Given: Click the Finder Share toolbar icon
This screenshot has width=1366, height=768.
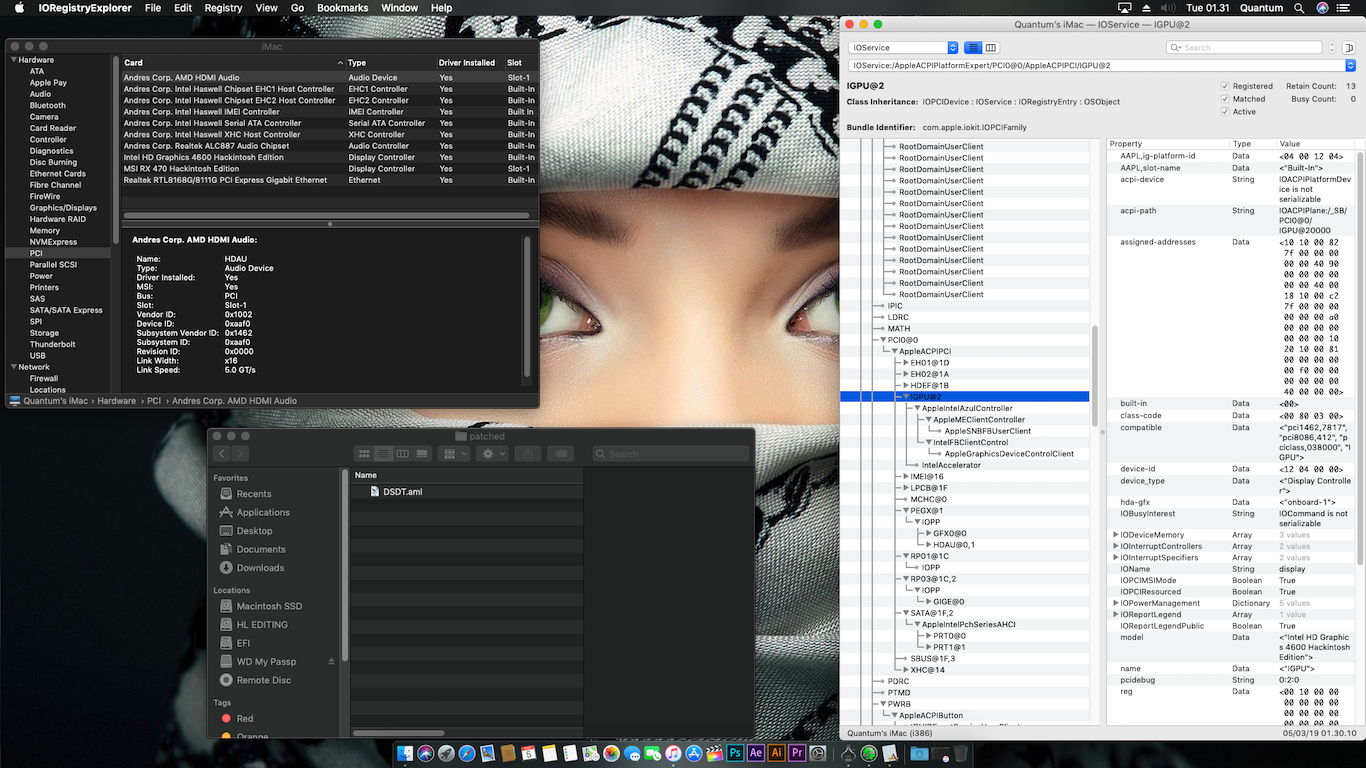Looking at the screenshot, I should tap(527, 454).
